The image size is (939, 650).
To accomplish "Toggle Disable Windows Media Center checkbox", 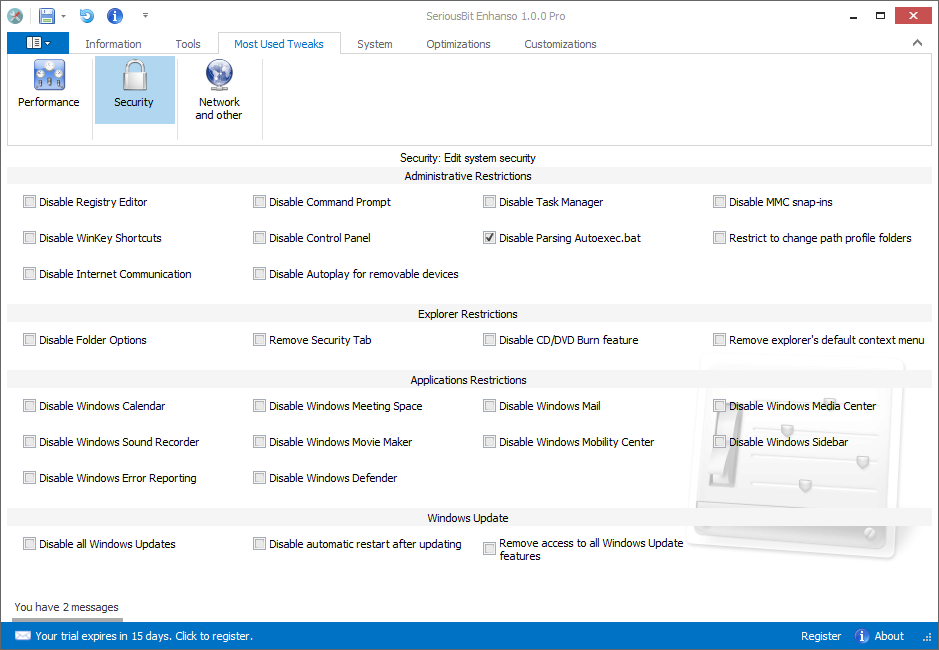I will pyautogui.click(x=719, y=406).
